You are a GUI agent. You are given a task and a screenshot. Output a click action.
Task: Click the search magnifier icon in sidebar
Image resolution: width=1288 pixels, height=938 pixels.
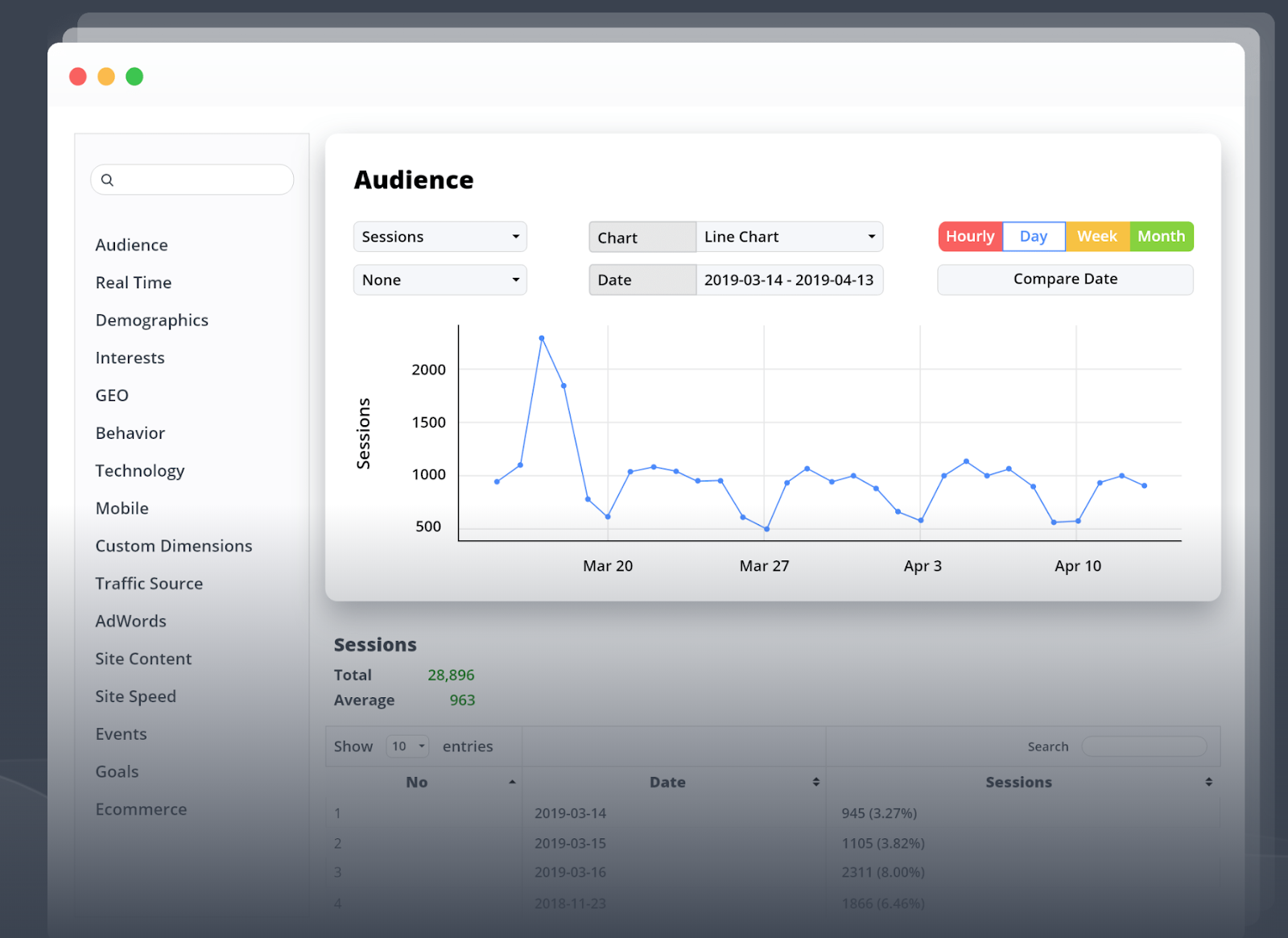pyautogui.click(x=107, y=180)
